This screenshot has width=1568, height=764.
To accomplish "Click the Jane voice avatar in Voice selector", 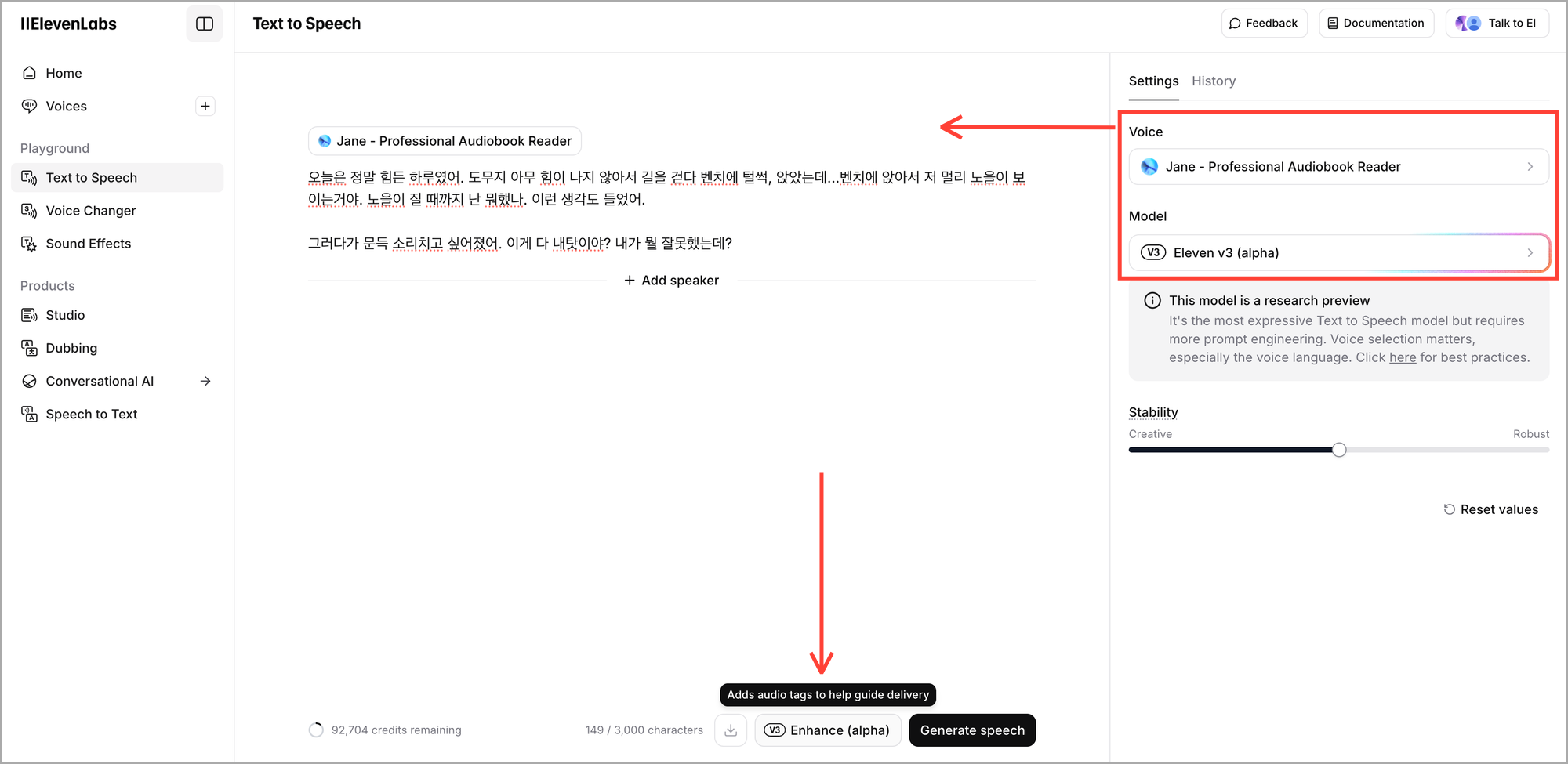I will coord(1149,166).
